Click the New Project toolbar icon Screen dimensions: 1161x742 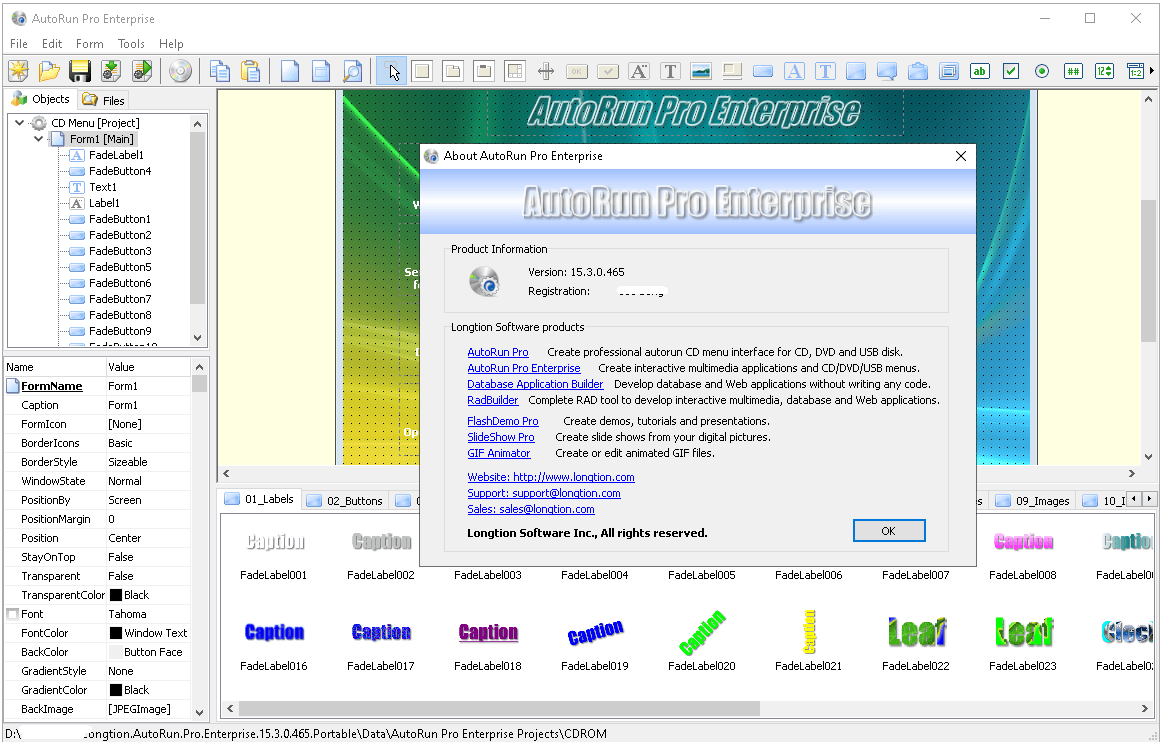point(19,71)
